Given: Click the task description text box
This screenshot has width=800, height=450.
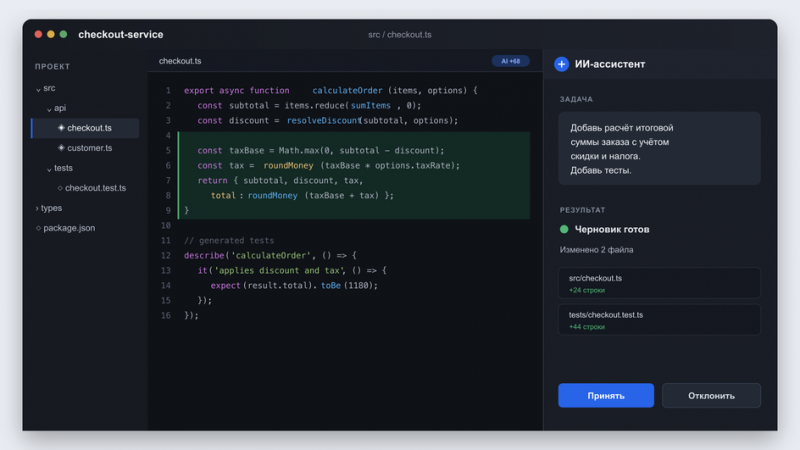Looking at the screenshot, I should (659, 148).
